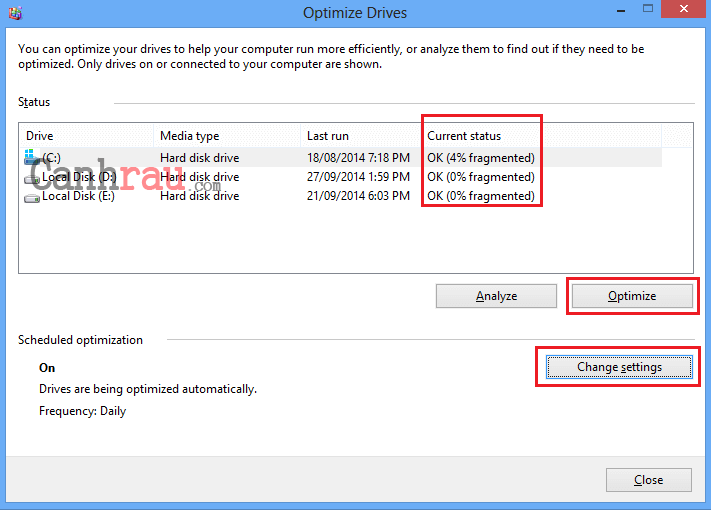Select the 27/09/2014 1:59 PM last run cell
Image resolution: width=711 pixels, height=510 pixels.
click(358, 177)
